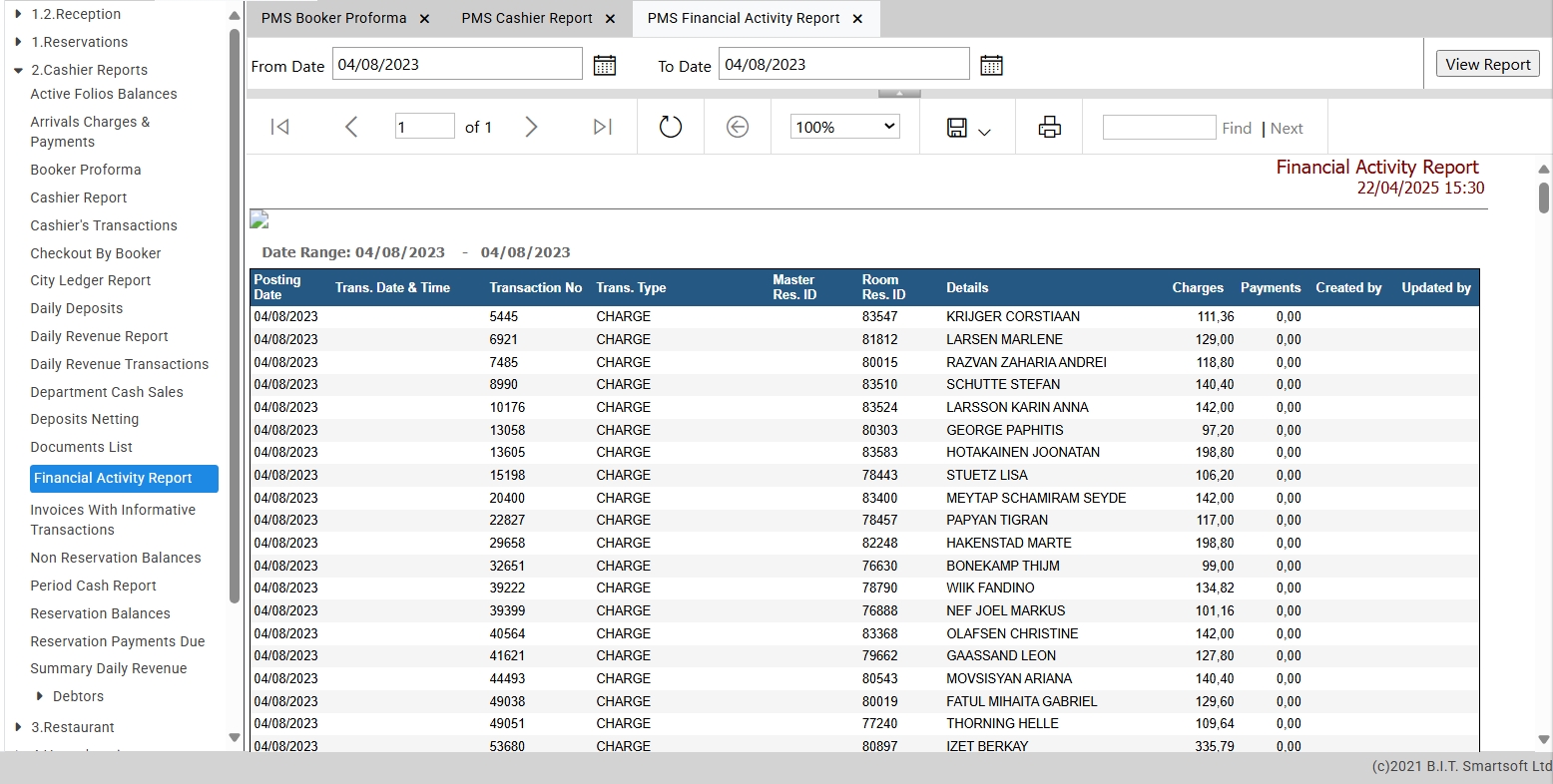Go to the next report page
The image size is (1553, 784).
tap(531, 127)
